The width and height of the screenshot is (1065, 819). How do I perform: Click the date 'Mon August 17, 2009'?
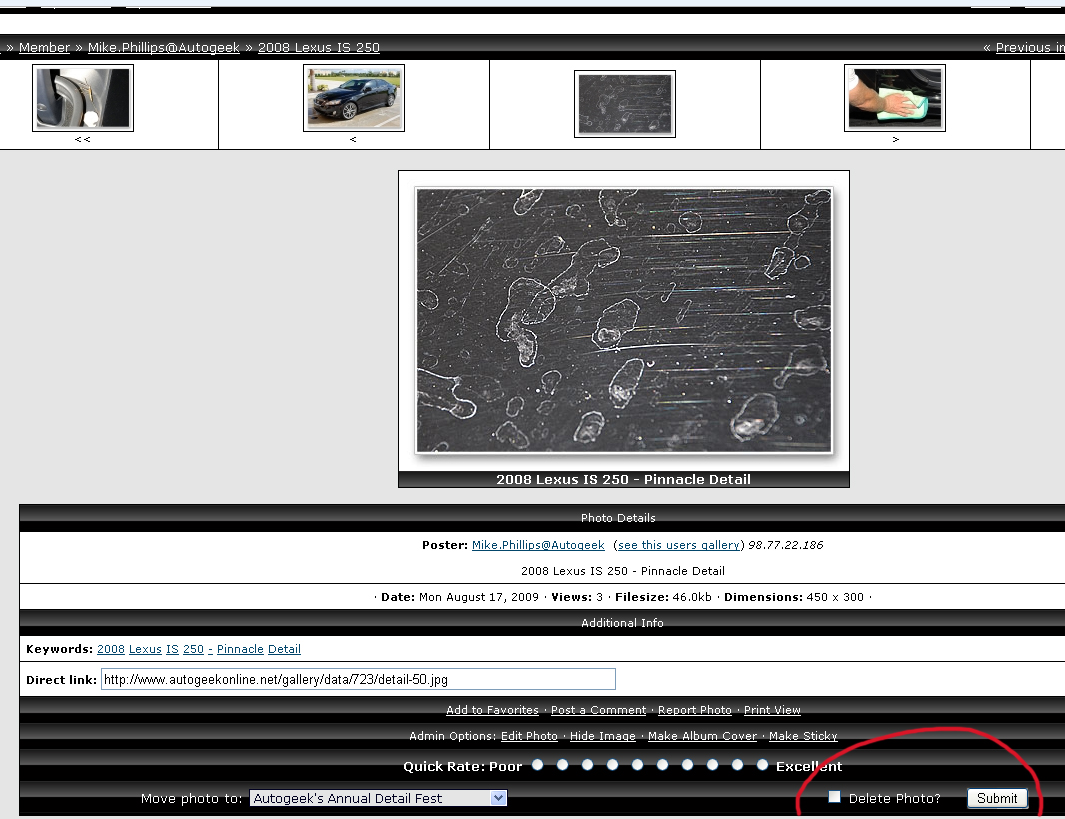tap(479, 598)
